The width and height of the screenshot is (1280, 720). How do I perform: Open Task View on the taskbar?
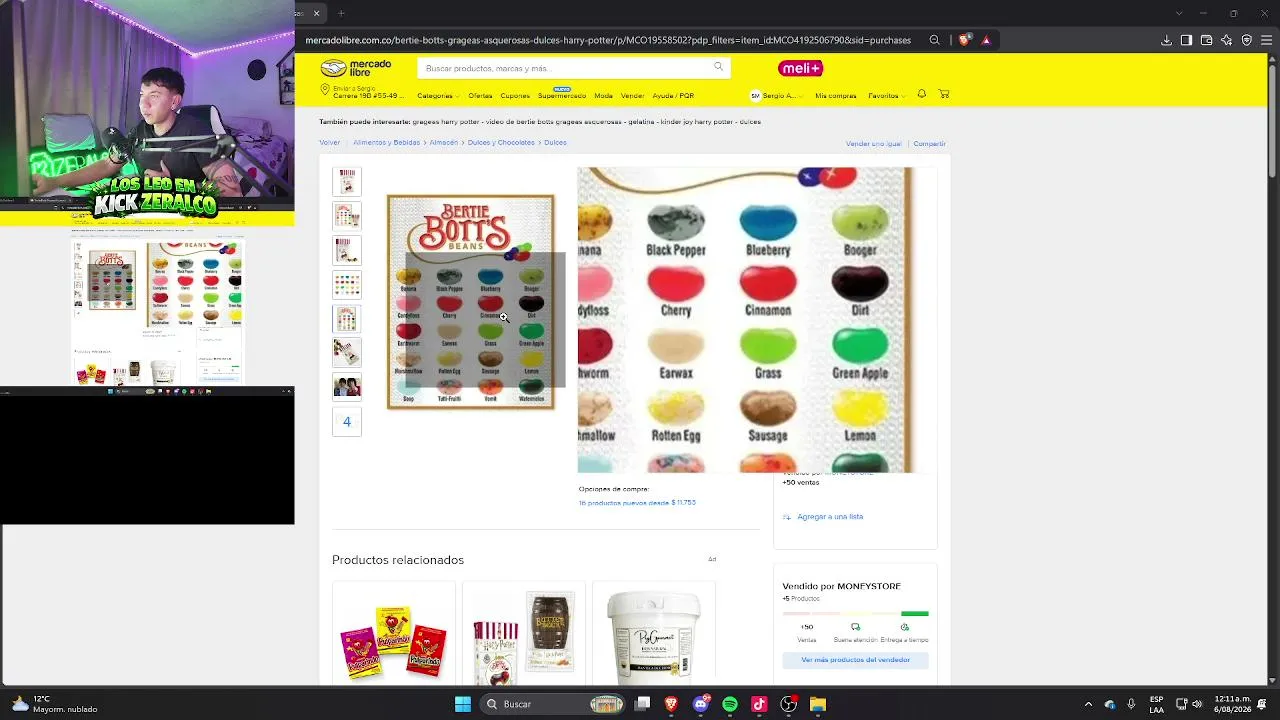tap(643, 704)
